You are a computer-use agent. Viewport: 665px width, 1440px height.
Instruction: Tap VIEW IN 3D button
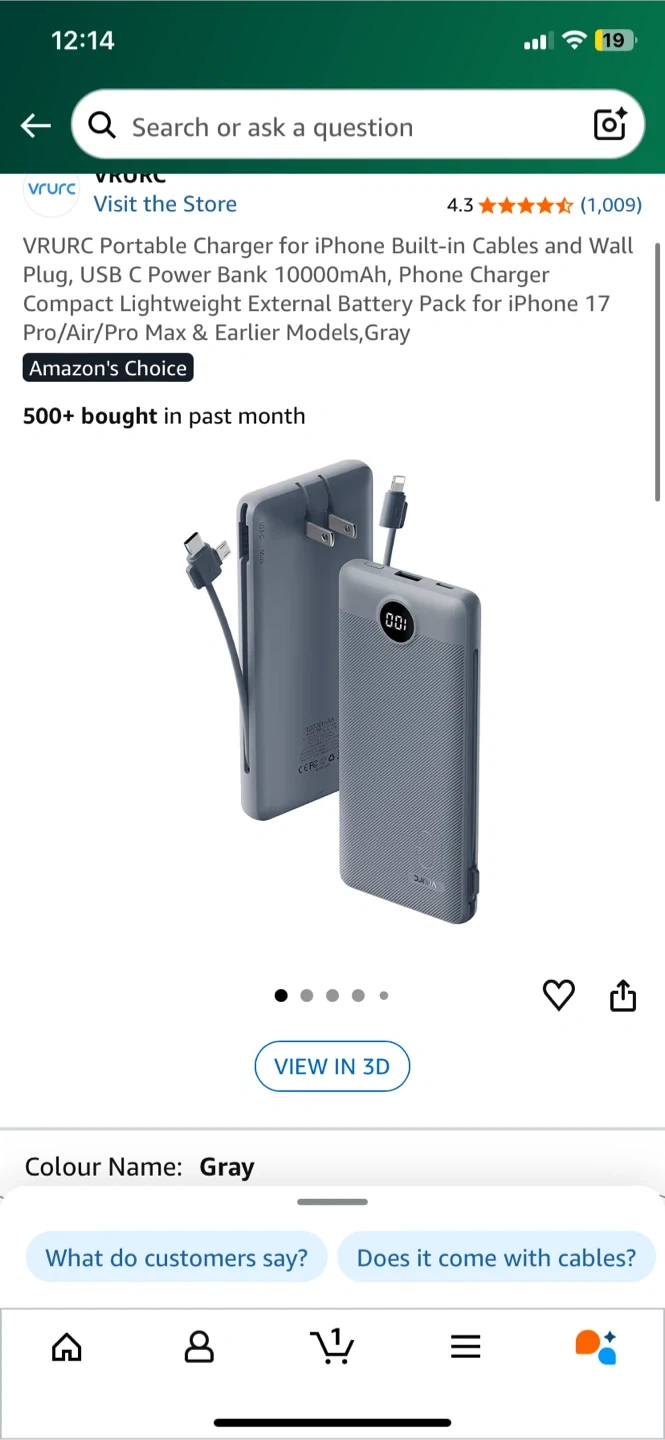pyautogui.click(x=332, y=1066)
